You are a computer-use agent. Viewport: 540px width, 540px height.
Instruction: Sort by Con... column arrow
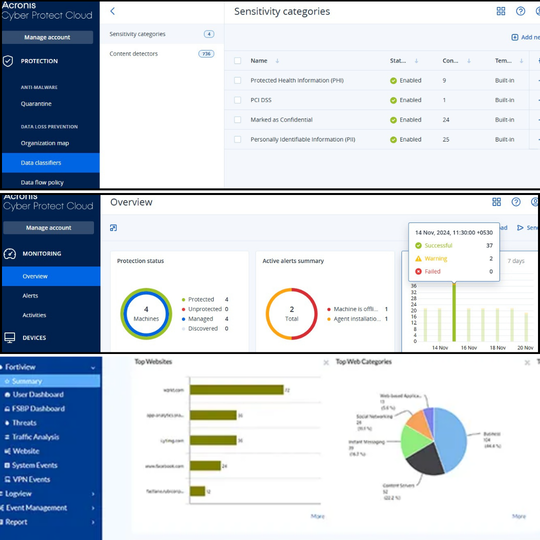pyautogui.click(x=469, y=61)
